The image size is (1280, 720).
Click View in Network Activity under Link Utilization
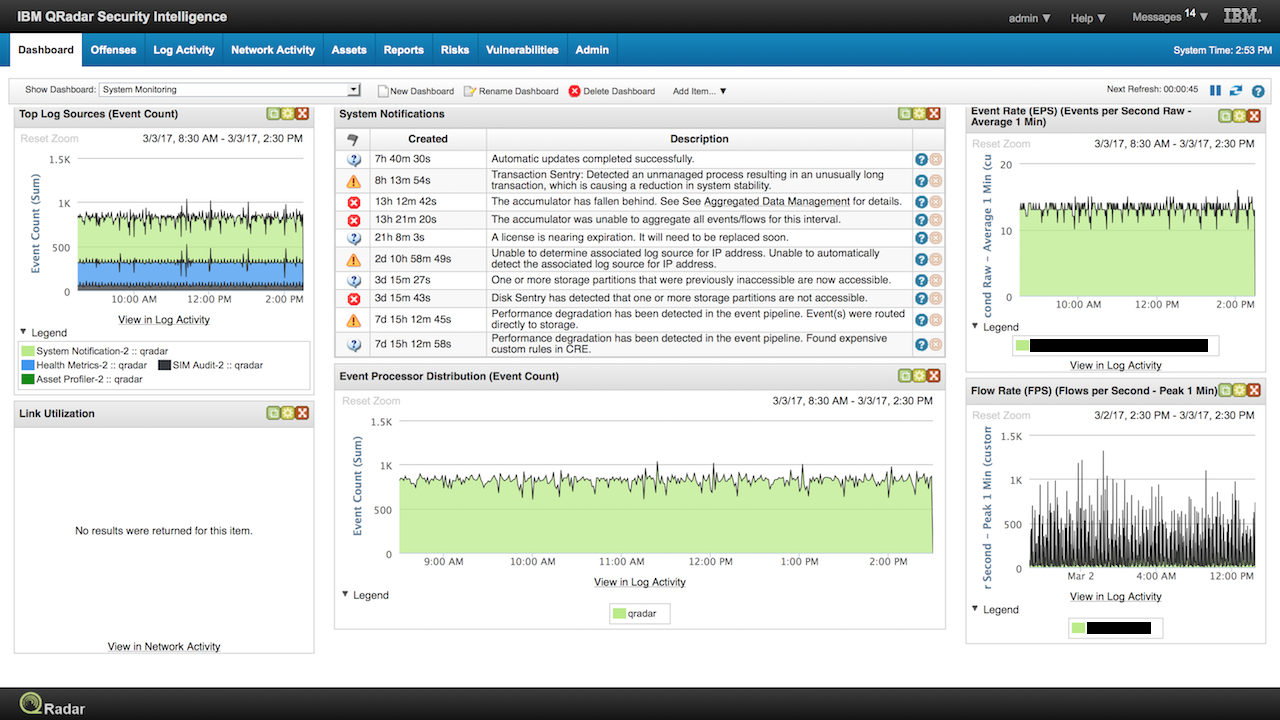162,646
